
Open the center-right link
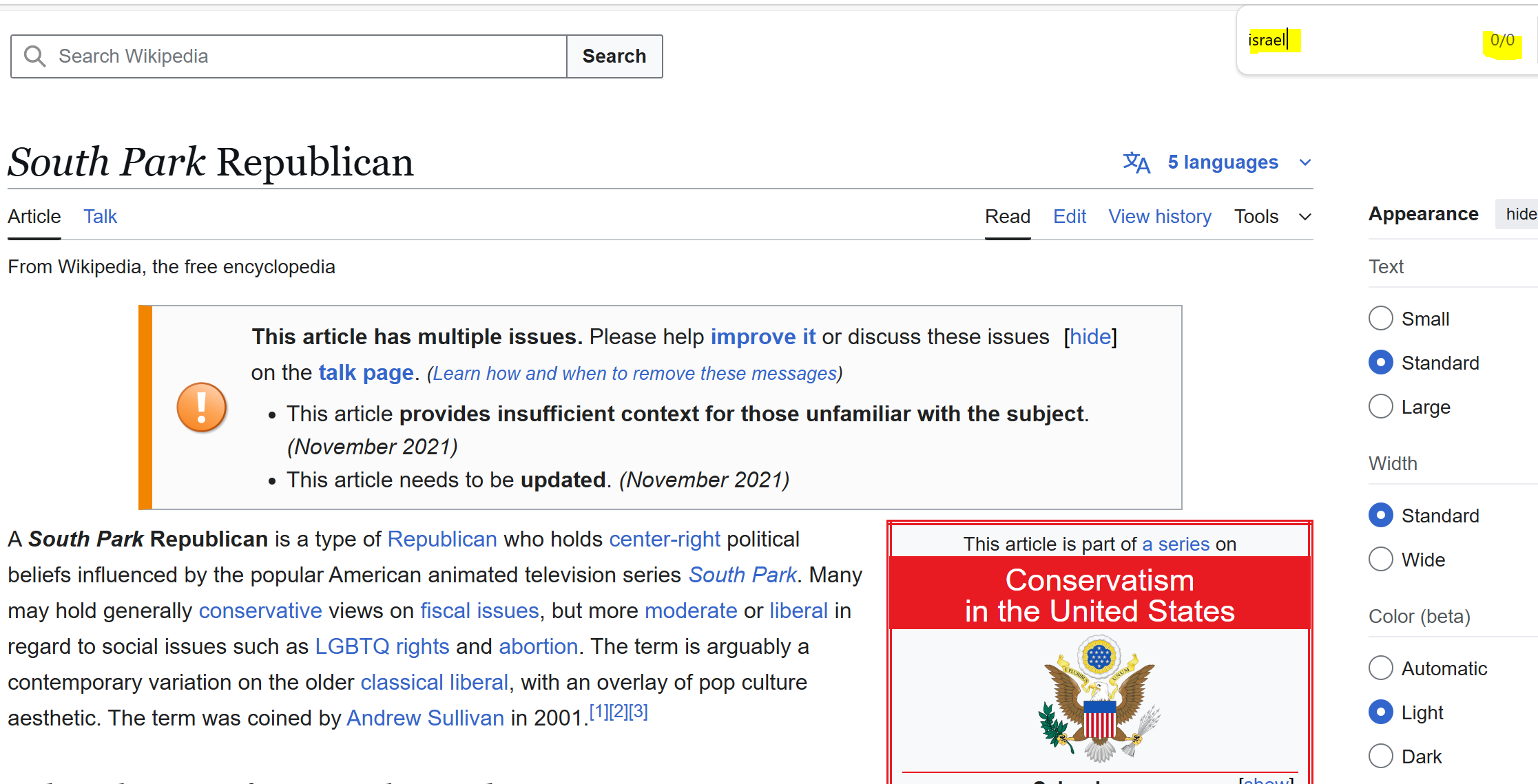pos(665,539)
